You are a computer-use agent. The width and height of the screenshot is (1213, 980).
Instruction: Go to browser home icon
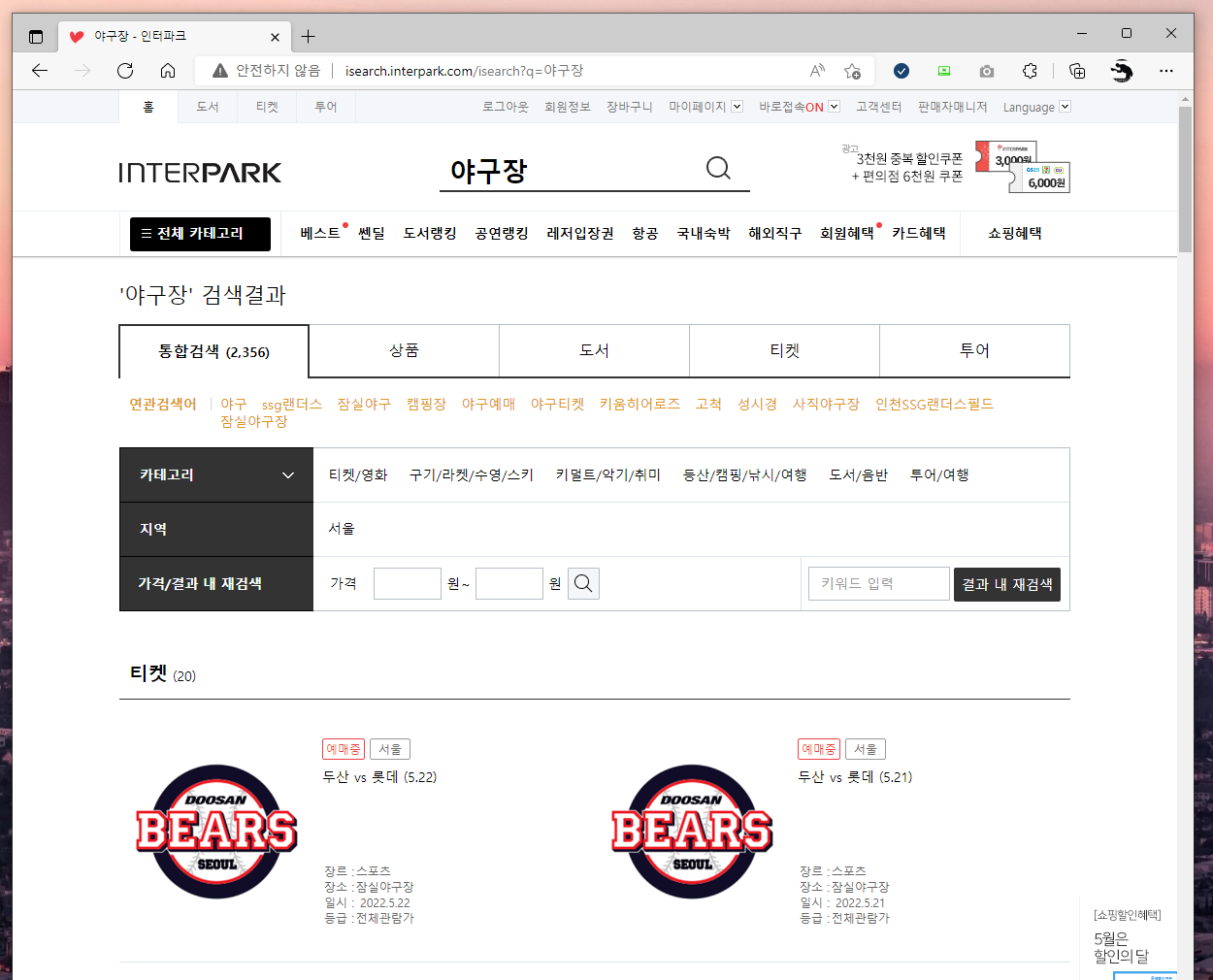pyautogui.click(x=168, y=71)
